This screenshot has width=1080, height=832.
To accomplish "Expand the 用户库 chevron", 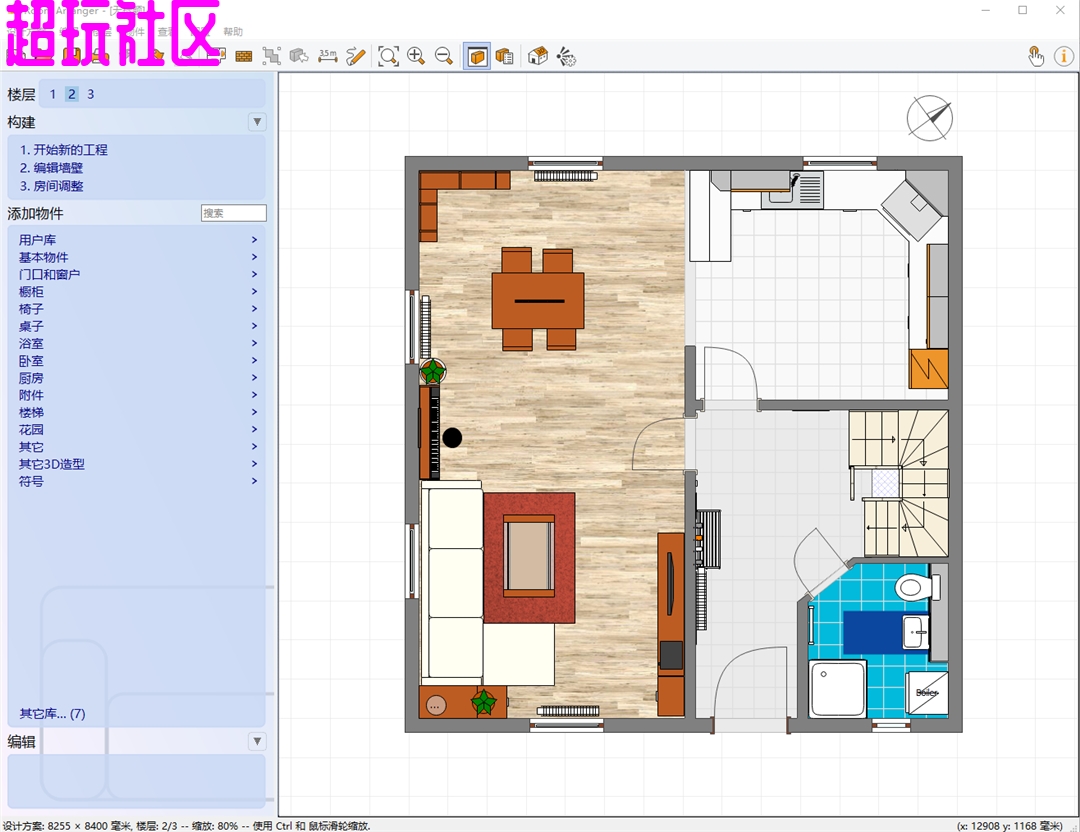I will [254, 240].
